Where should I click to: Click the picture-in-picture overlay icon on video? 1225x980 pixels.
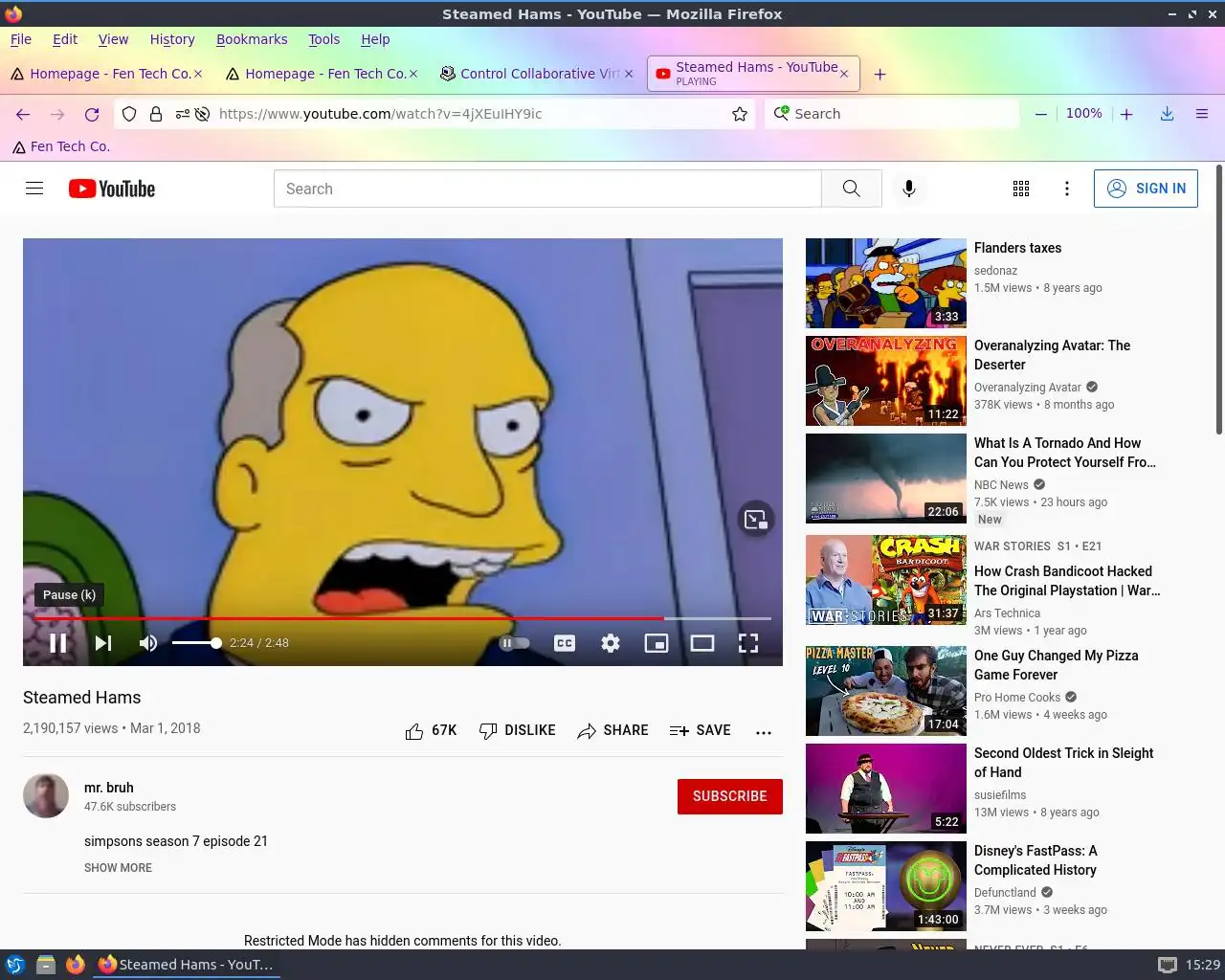point(756,520)
